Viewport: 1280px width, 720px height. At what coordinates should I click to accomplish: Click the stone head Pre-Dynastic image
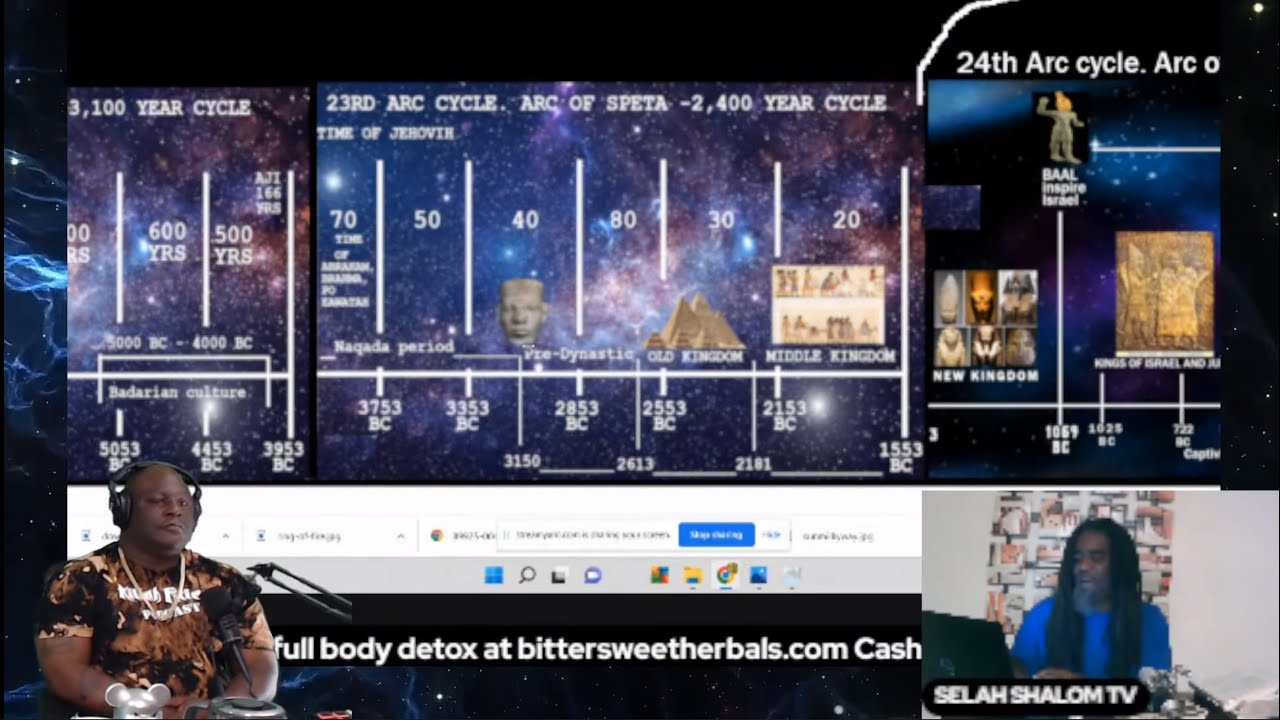pyautogui.click(x=521, y=311)
